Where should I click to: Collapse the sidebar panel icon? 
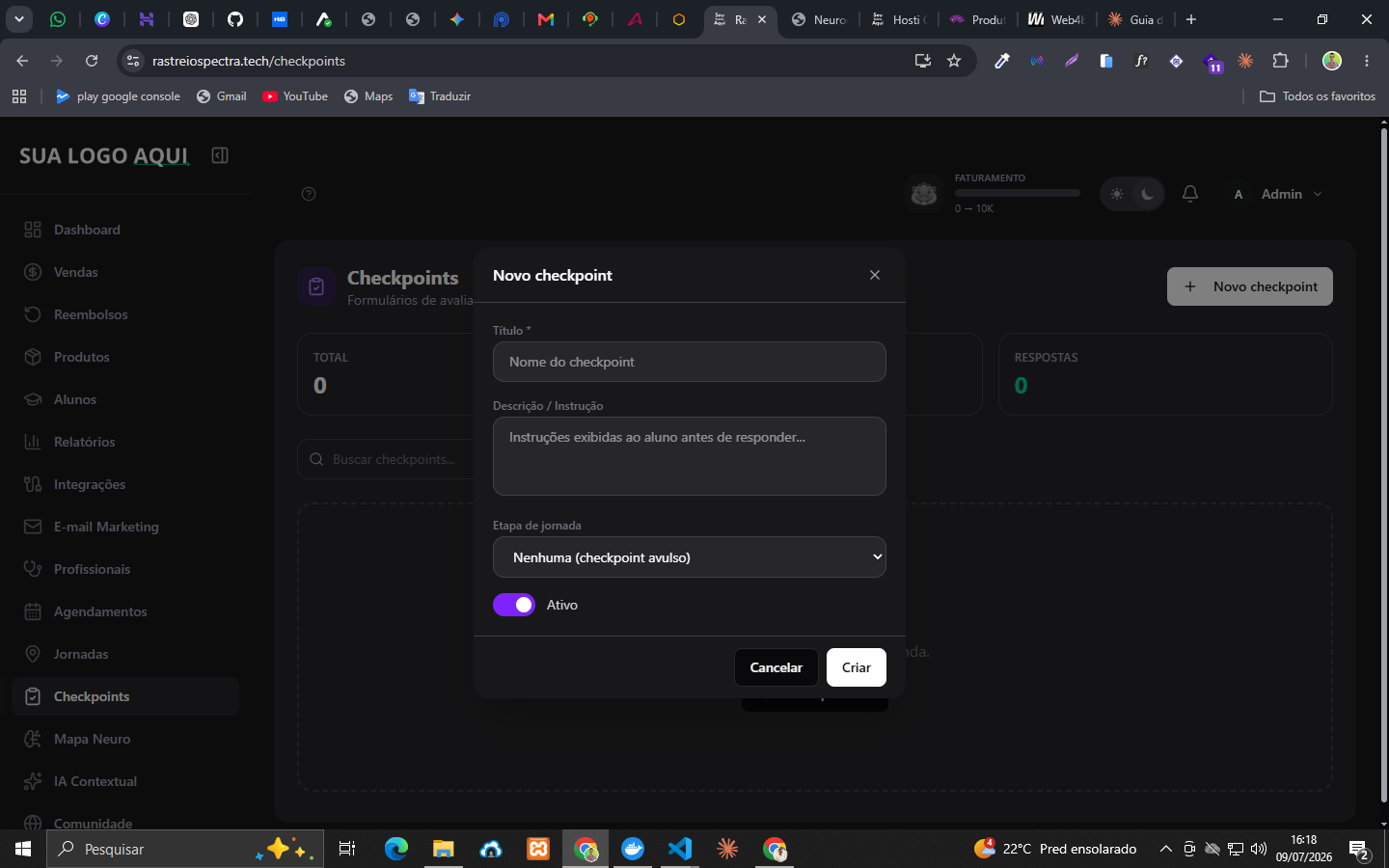(x=220, y=155)
